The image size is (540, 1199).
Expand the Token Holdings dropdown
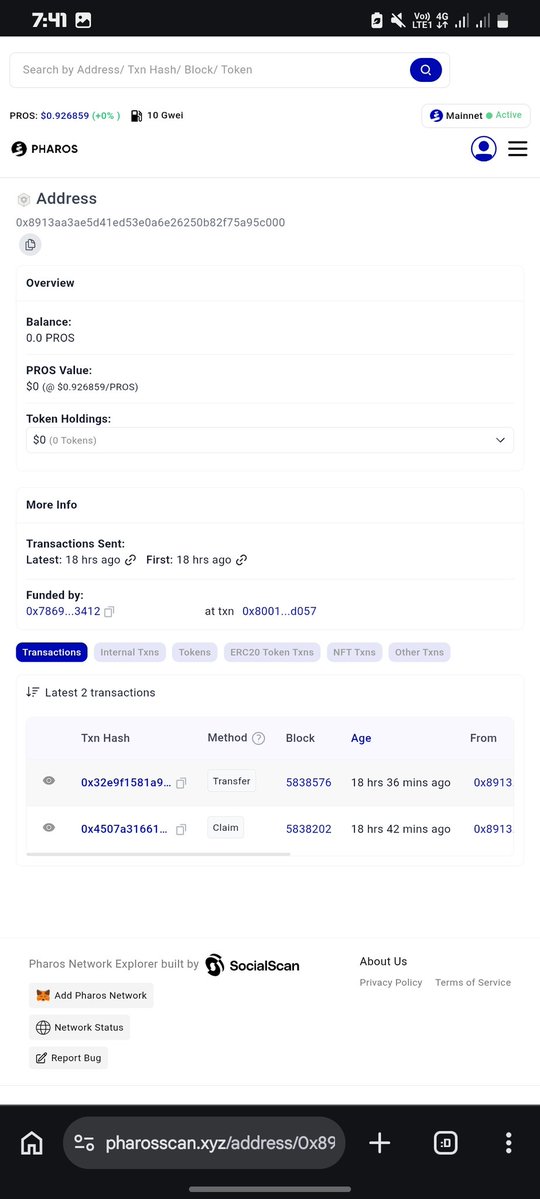[270, 440]
